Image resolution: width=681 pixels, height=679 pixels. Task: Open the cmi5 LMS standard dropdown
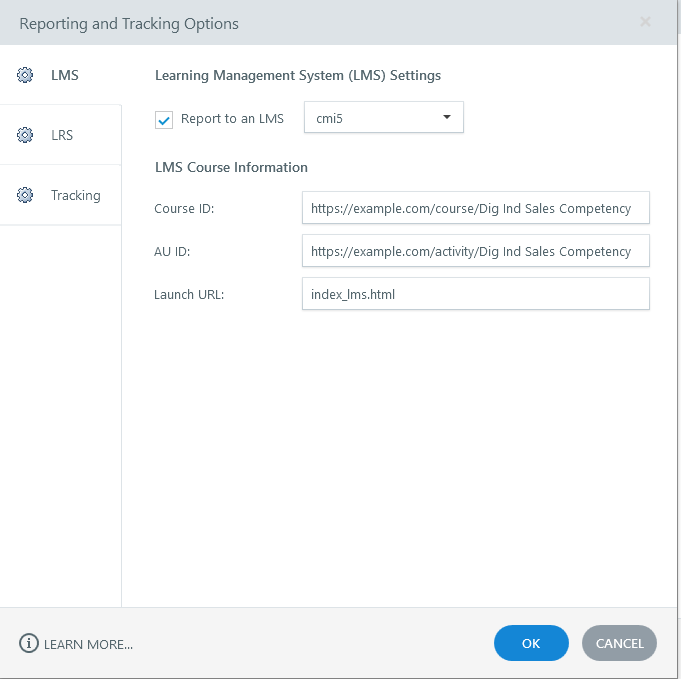pos(383,118)
